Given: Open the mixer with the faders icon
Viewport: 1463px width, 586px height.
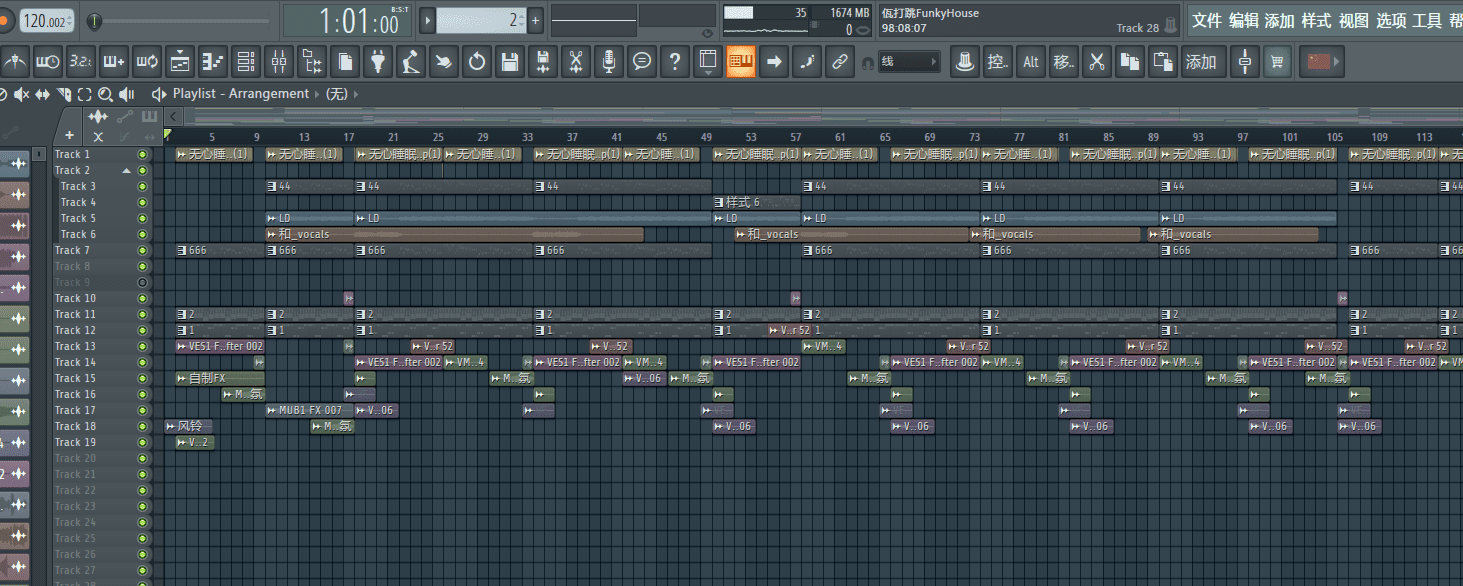Looking at the screenshot, I should point(279,62).
